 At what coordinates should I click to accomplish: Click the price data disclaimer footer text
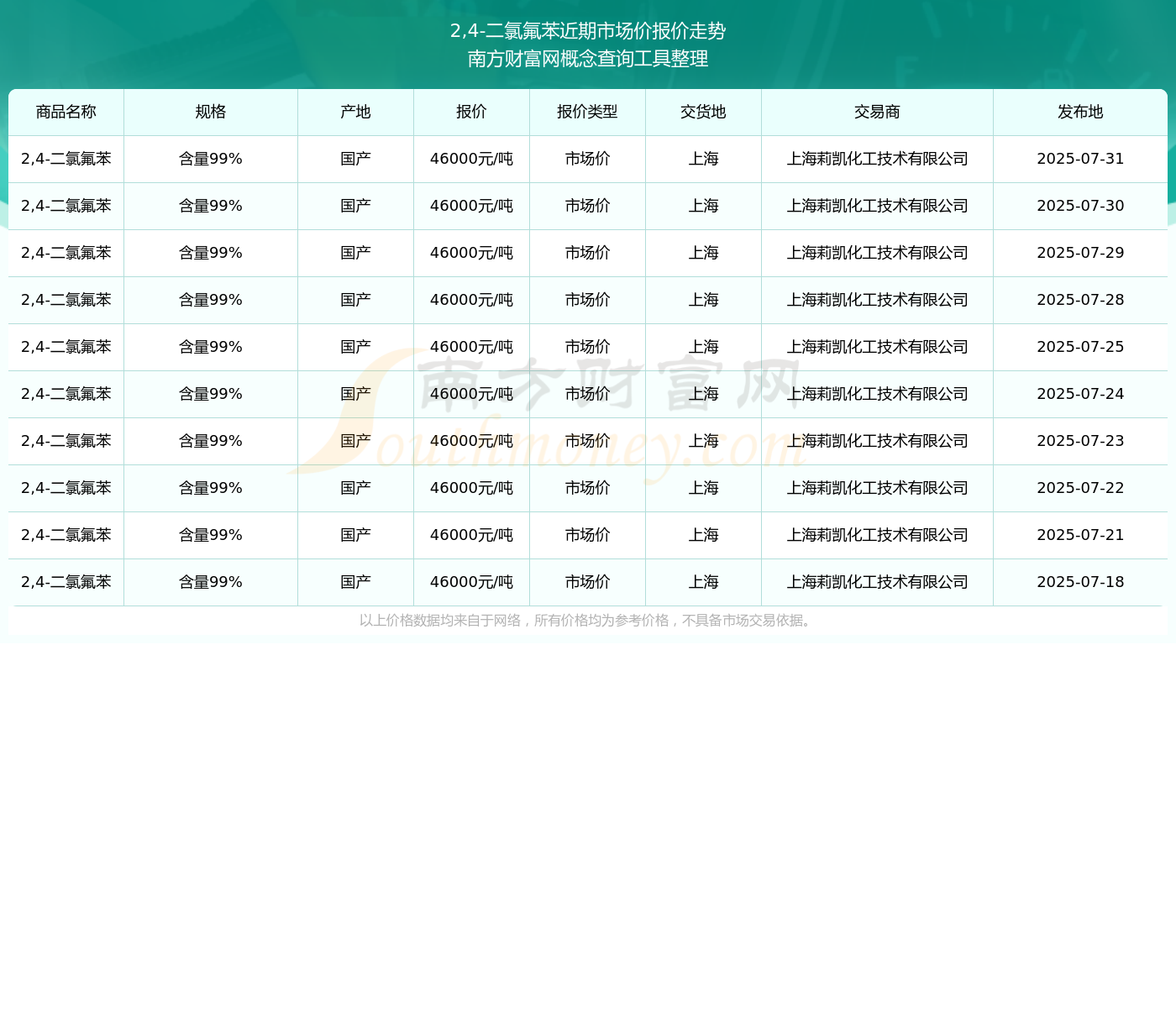pyautogui.click(x=587, y=621)
